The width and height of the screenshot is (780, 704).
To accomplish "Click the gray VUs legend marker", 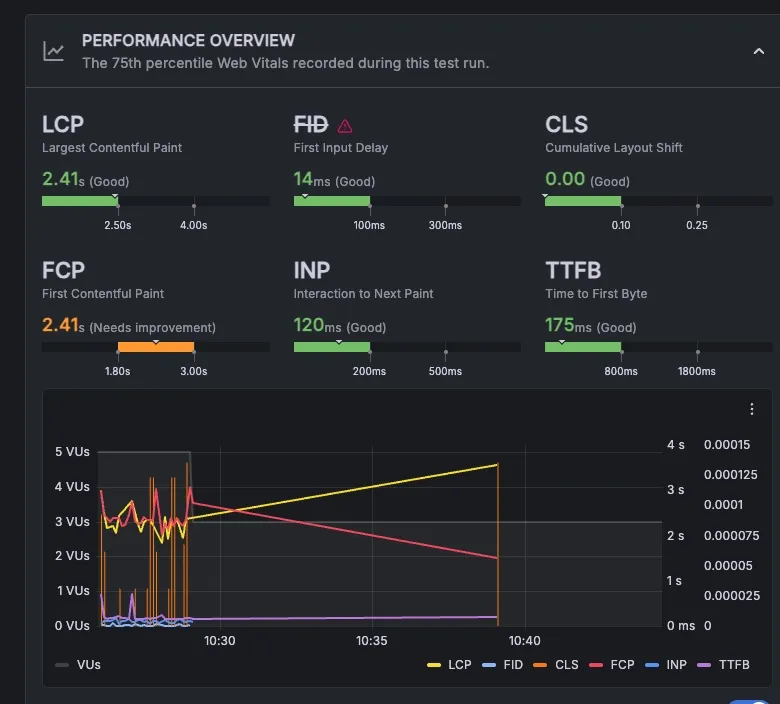I will coord(62,664).
